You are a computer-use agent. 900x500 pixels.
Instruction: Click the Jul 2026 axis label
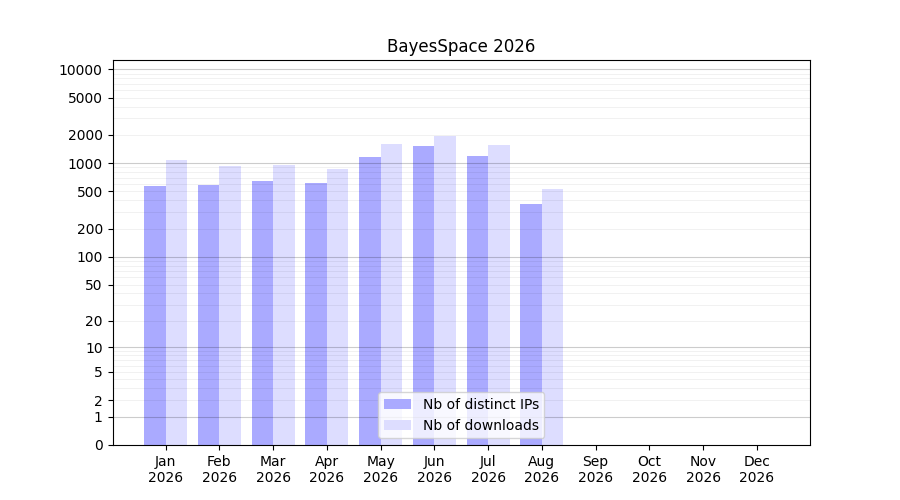(488, 469)
